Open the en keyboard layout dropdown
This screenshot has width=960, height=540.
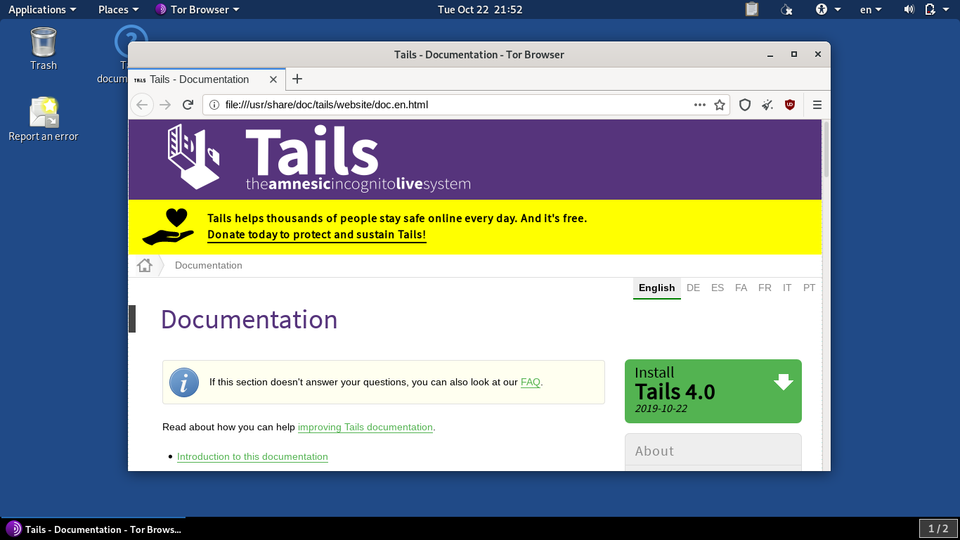pos(871,9)
